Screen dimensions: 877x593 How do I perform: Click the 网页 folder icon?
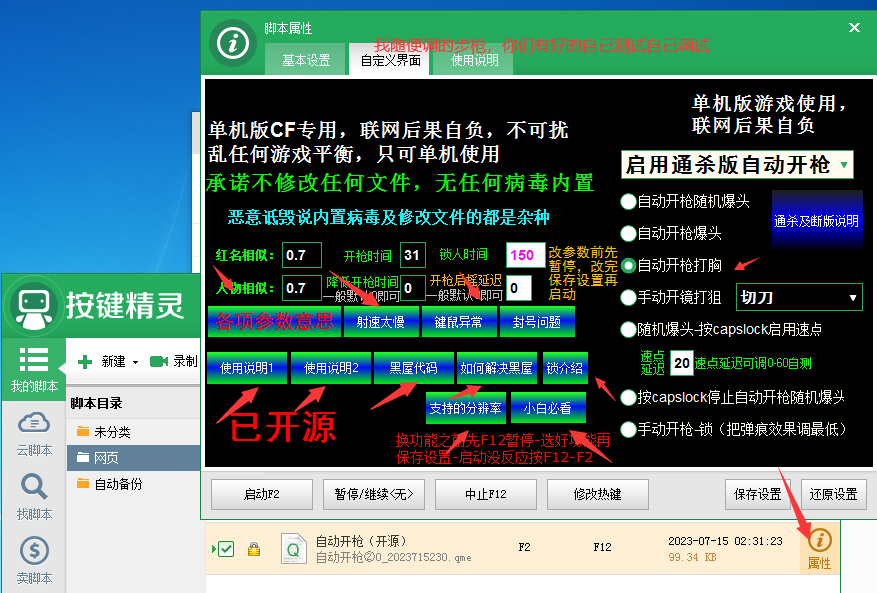[83, 458]
